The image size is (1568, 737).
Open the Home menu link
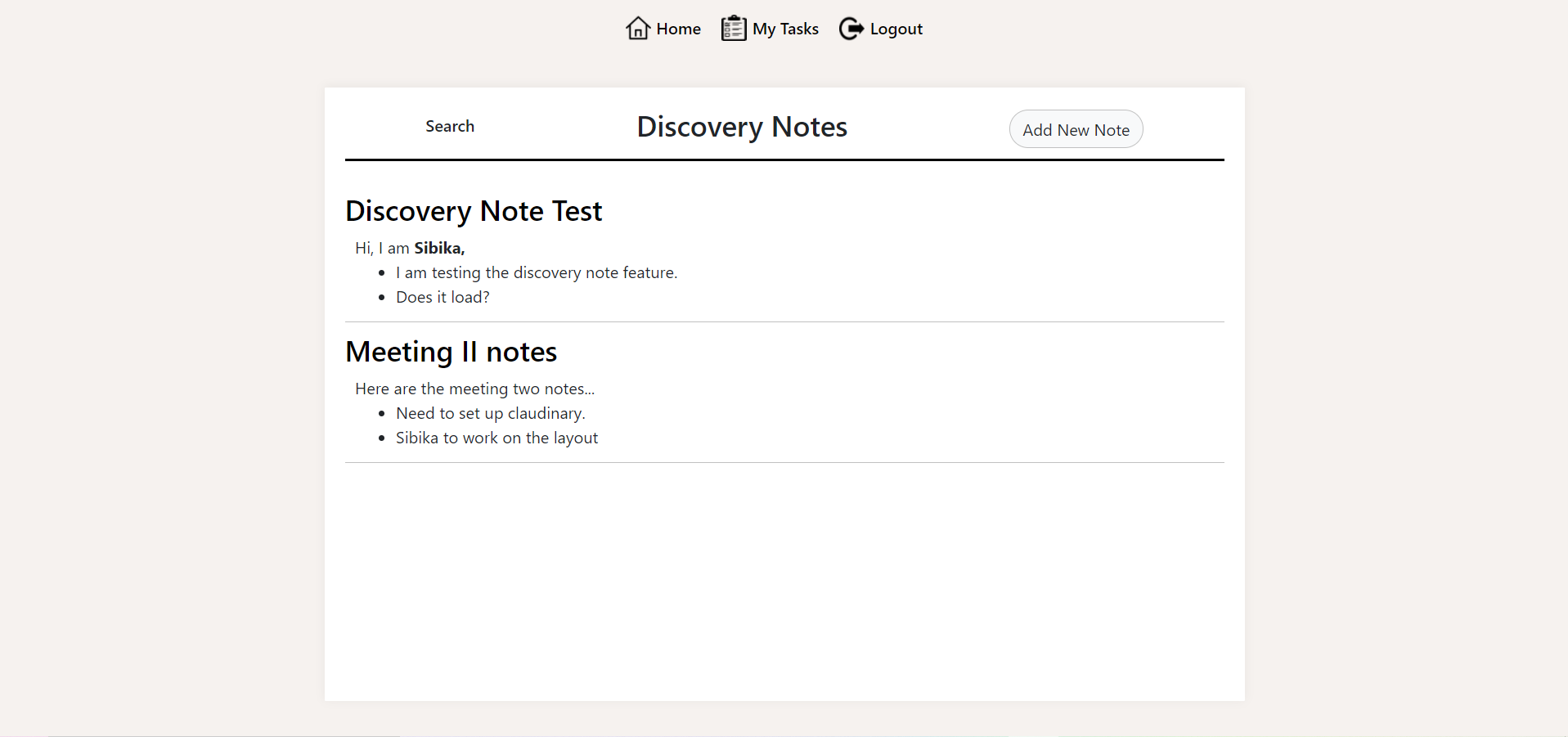[678, 29]
